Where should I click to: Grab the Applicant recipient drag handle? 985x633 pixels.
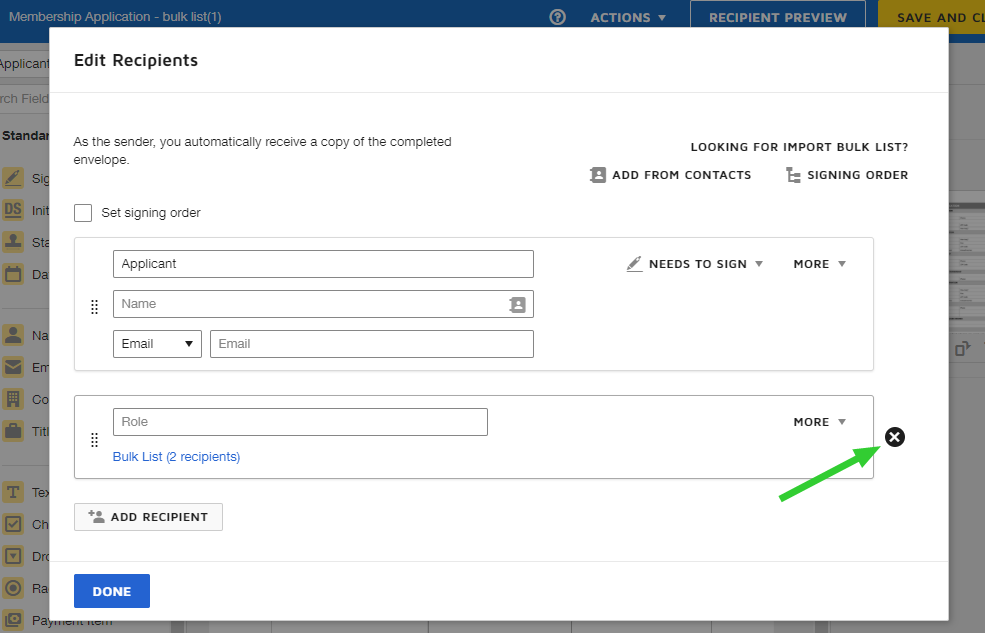(x=95, y=307)
